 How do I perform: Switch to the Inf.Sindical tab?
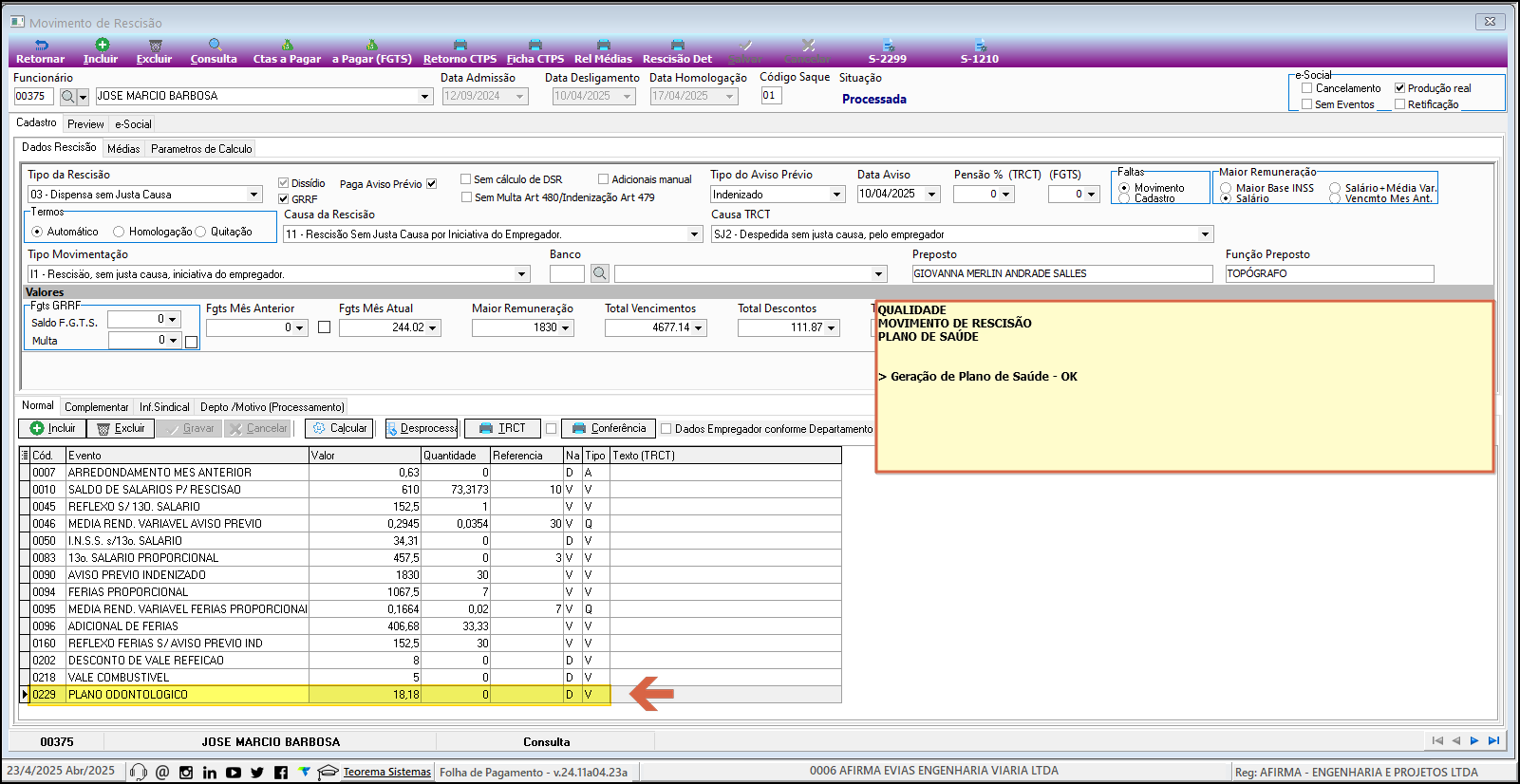[x=164, y=407]
